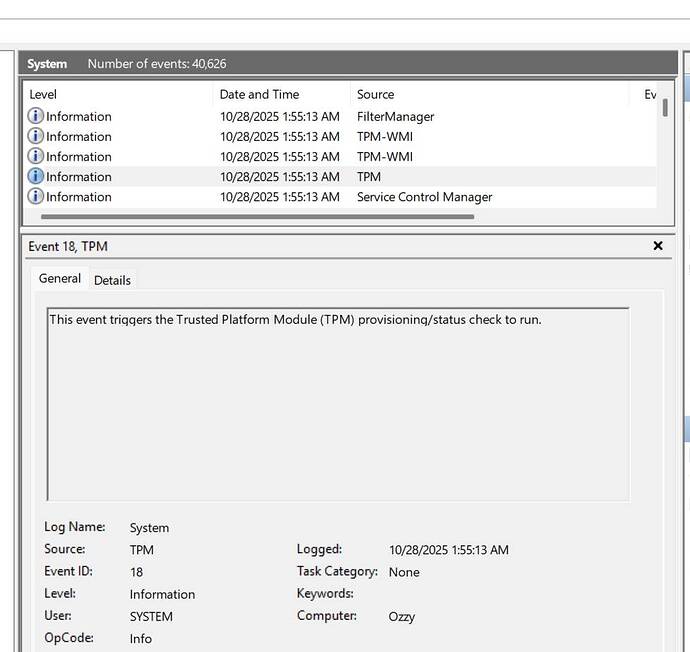Image resolution: width=690 pixels, height=652 pixels.
Task: Click the horizontal scrollbar under the event list
Action: 257,216
